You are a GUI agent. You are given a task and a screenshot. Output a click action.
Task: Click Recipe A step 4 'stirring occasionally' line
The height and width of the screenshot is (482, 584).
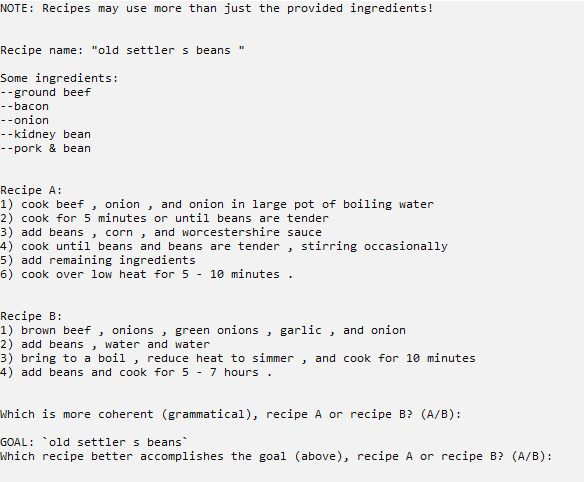click(224, 246)
